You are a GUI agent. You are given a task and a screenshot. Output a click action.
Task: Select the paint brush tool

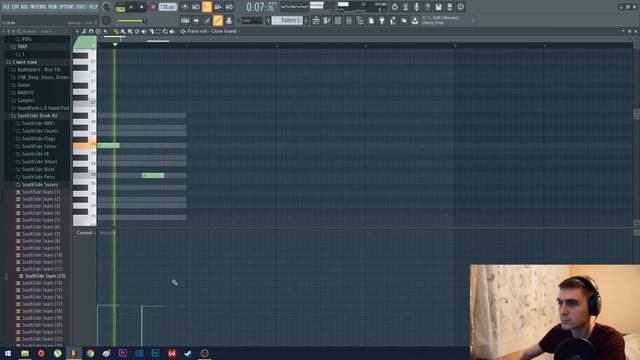point(123,31)
